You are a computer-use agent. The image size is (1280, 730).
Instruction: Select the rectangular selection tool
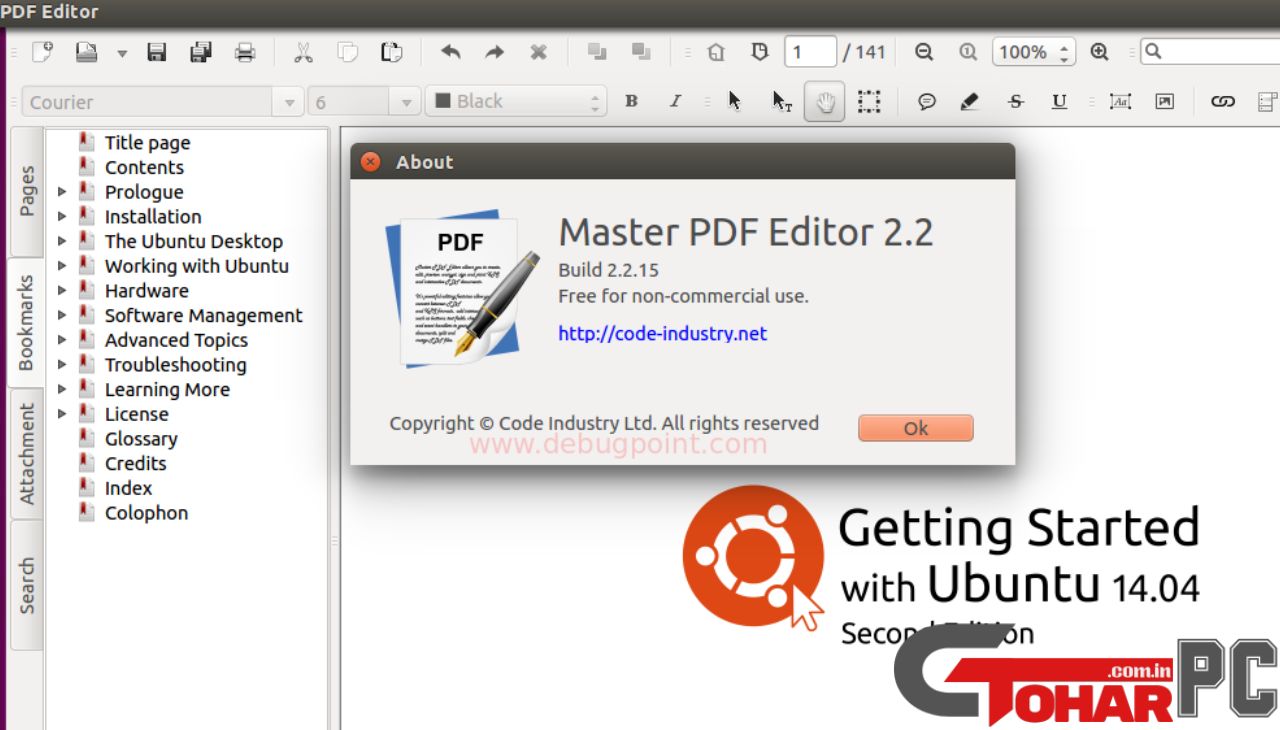pyautogui.click(x=868, y=101)
